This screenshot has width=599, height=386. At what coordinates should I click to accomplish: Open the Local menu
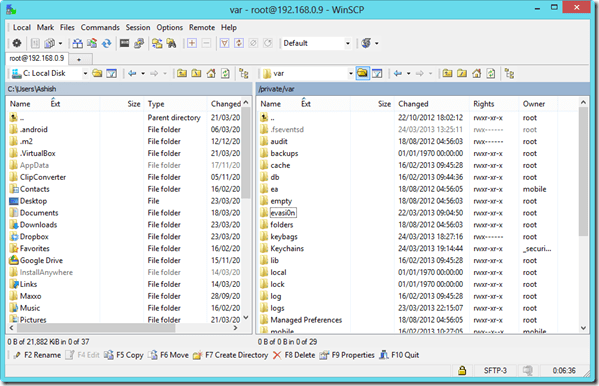click(x=22, y=28)
